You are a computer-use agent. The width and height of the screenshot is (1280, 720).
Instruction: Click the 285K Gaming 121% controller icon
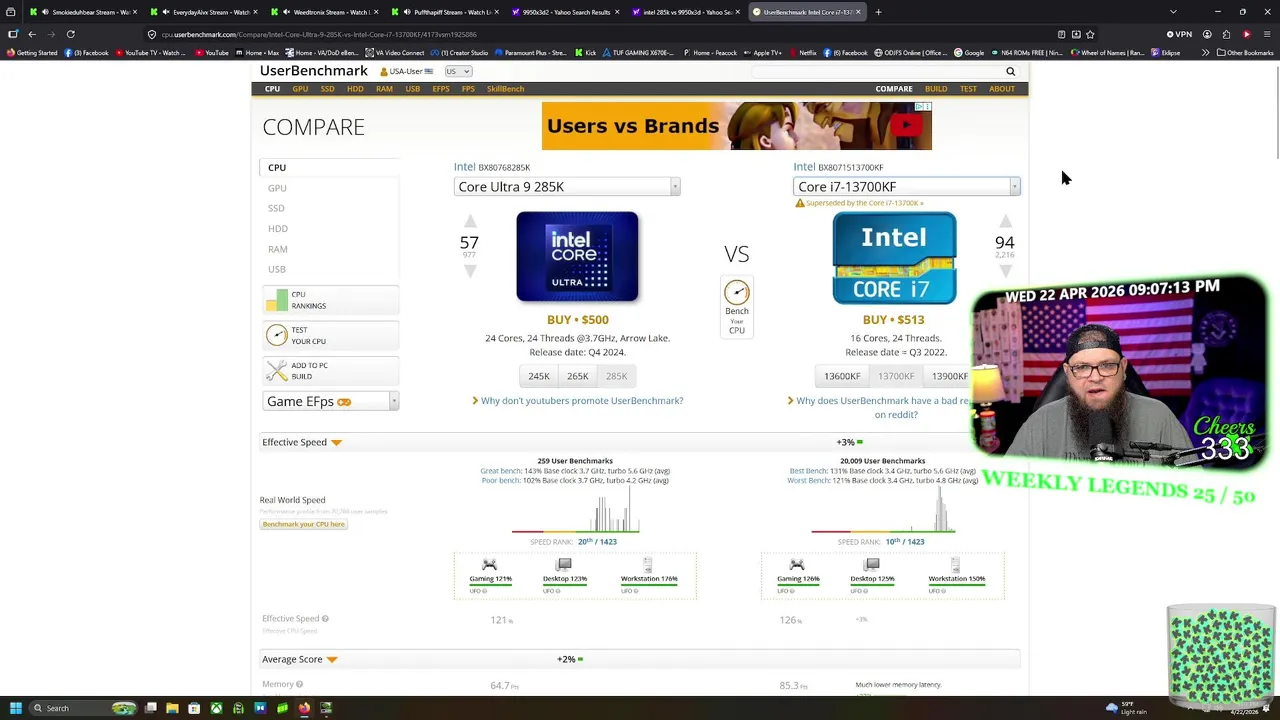pos(489,565)
